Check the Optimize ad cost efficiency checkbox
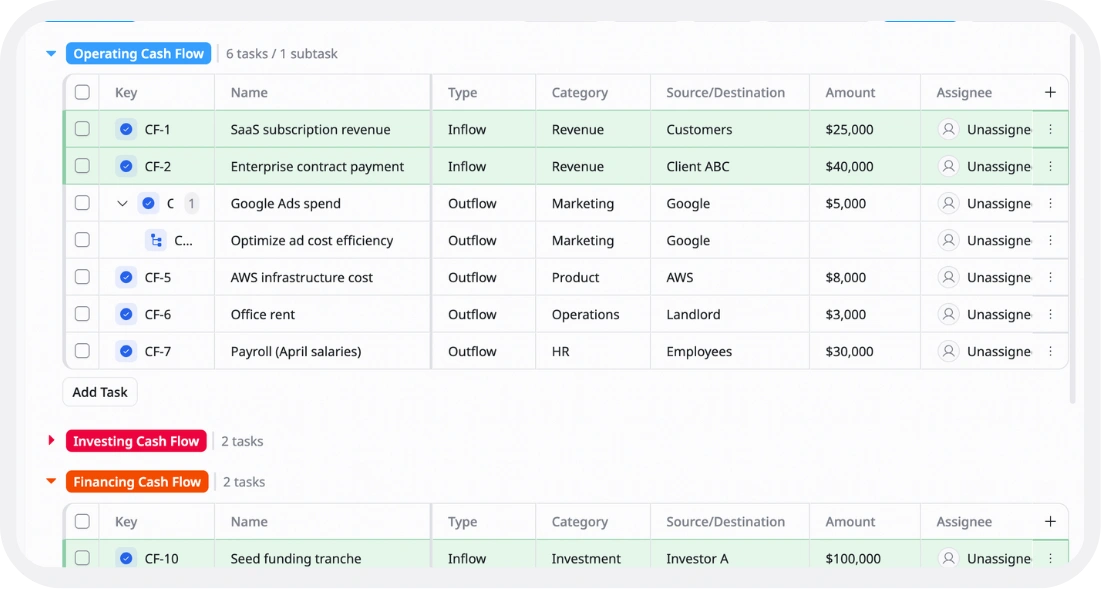1103x591 pixels. [x=82, y=240]
